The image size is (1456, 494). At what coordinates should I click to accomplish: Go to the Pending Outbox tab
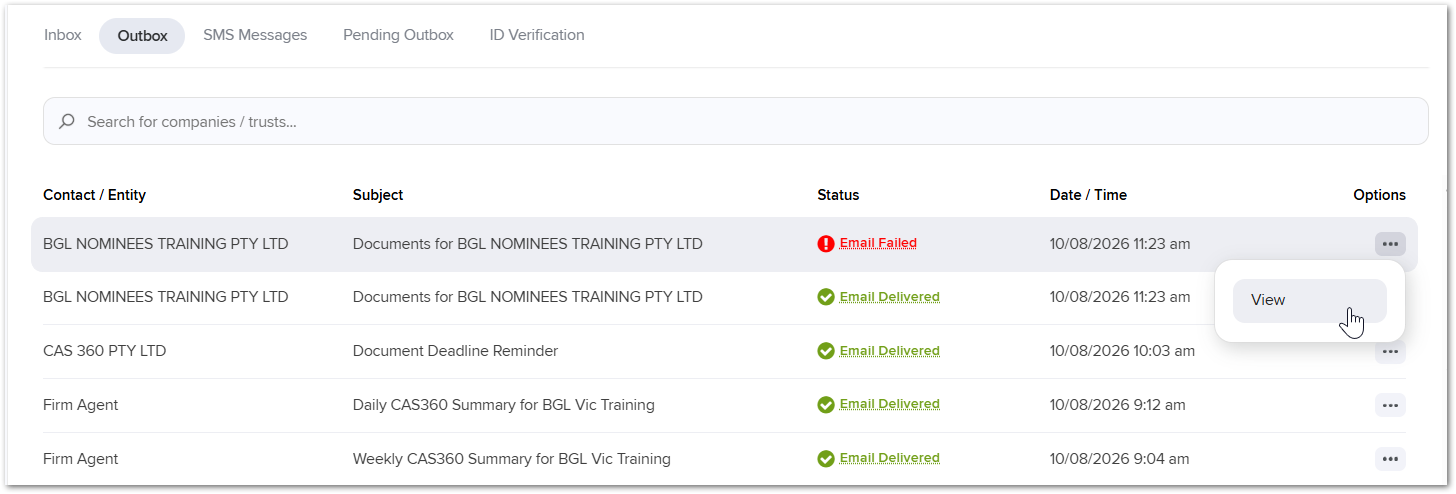pos(398,35)
